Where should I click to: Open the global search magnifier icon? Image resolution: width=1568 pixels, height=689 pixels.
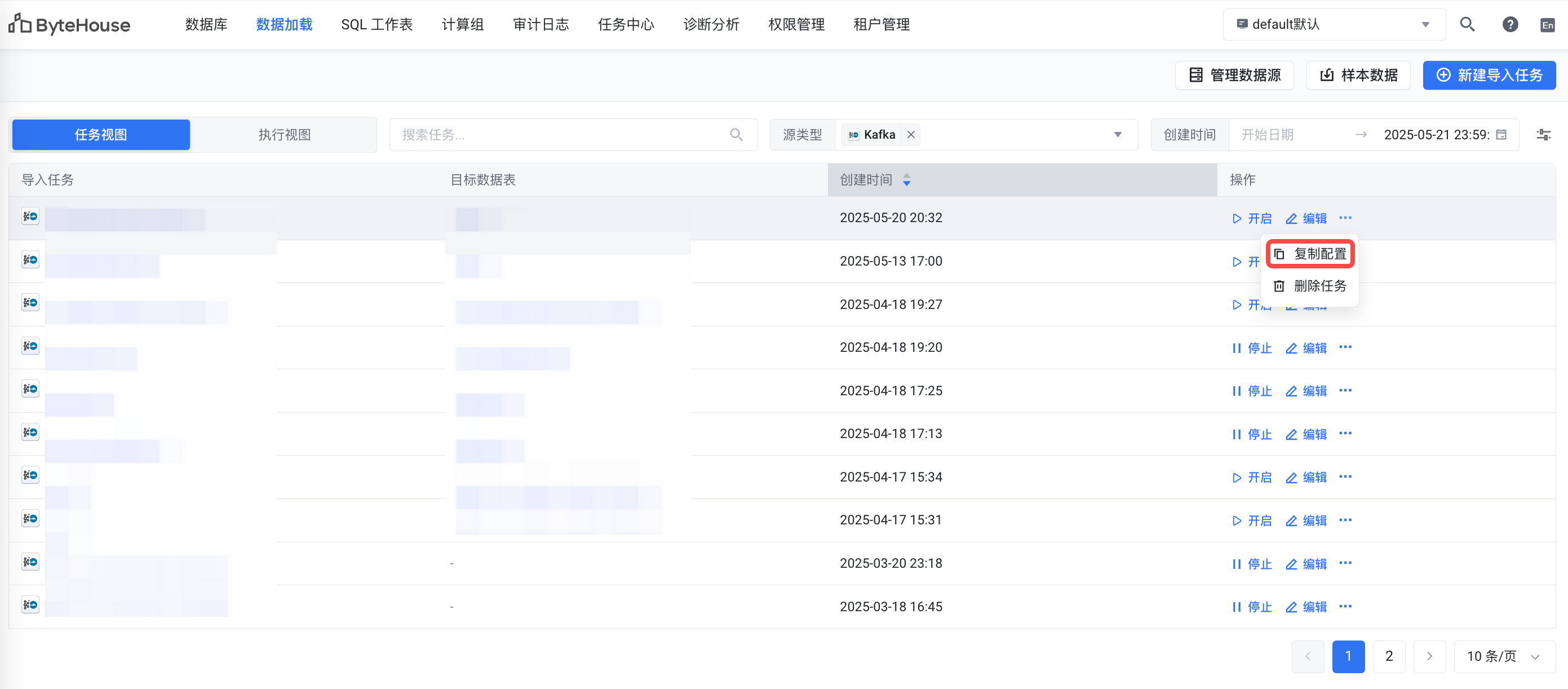click(1467, 24)
